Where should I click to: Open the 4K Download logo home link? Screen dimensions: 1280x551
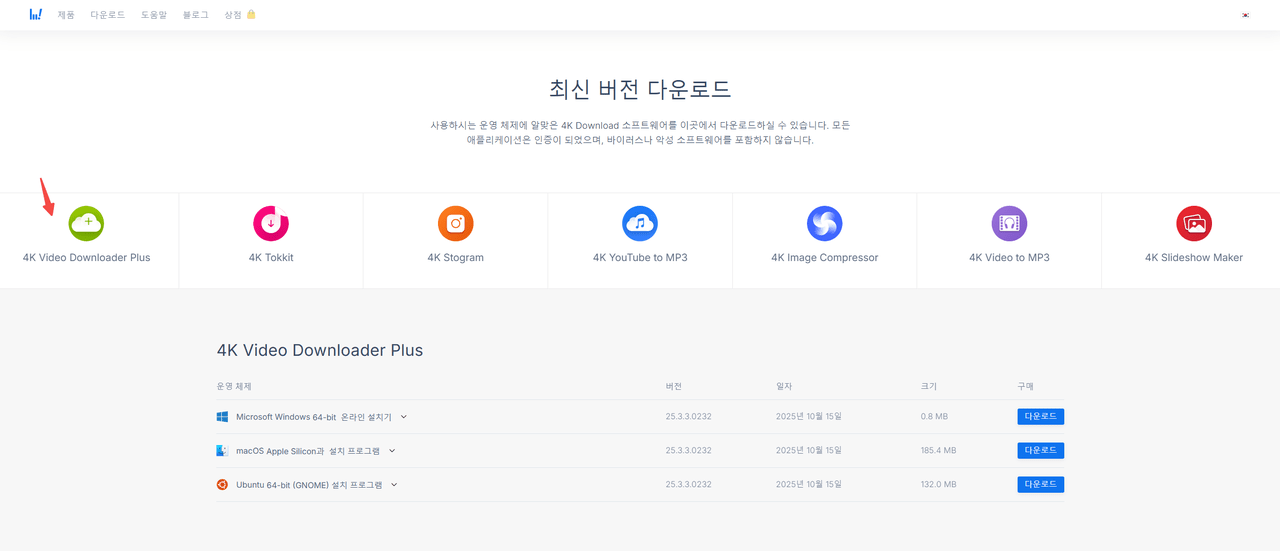(x=36, y=14)
